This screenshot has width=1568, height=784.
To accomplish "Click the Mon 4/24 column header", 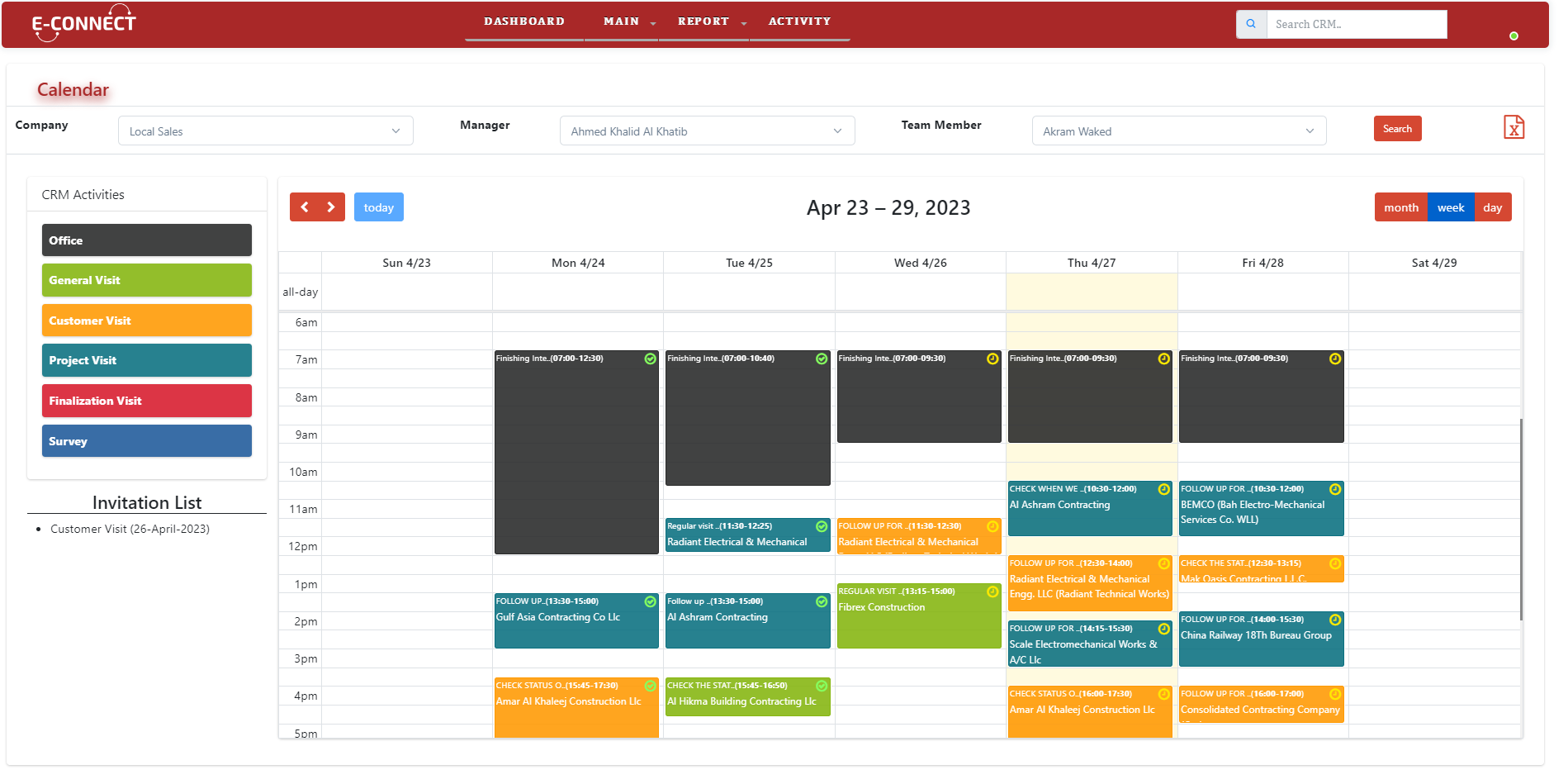I will pyautogui.click(x=578, y=263).
